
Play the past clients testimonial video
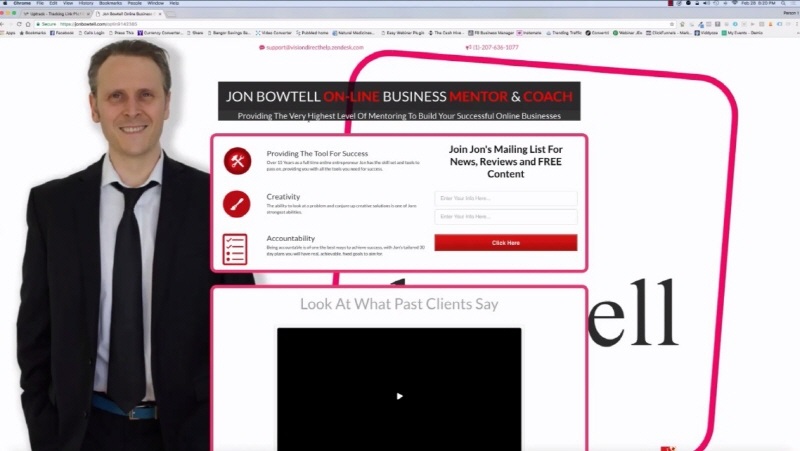pos(399,396)
